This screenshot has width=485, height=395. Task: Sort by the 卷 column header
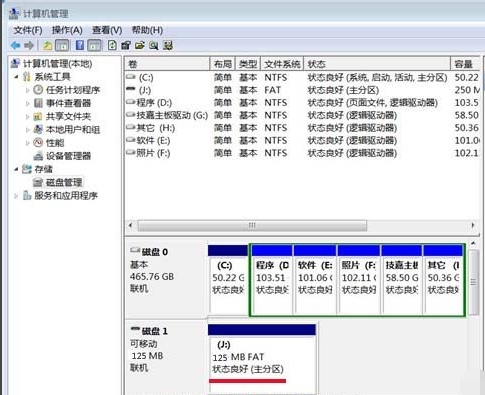[x=167, y=64]
